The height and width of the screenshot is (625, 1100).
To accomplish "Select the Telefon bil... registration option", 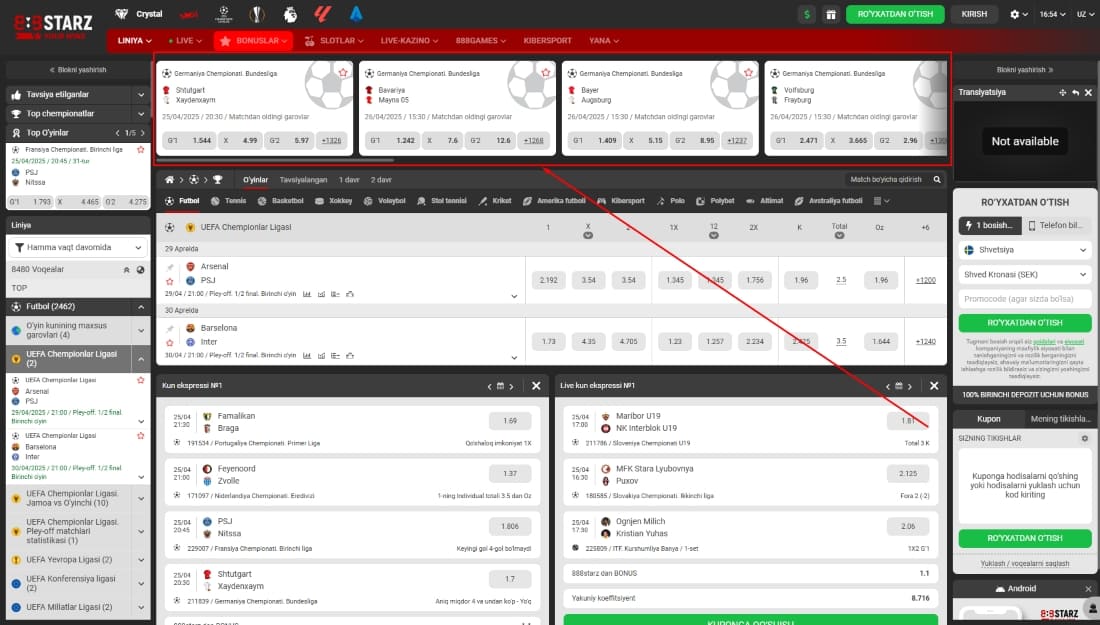I will coord(1056,225).
